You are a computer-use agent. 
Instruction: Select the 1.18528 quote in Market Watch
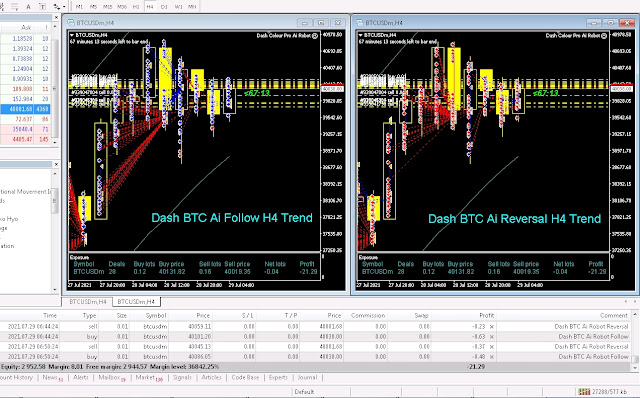pyautogui.click(x=22, y=38)
